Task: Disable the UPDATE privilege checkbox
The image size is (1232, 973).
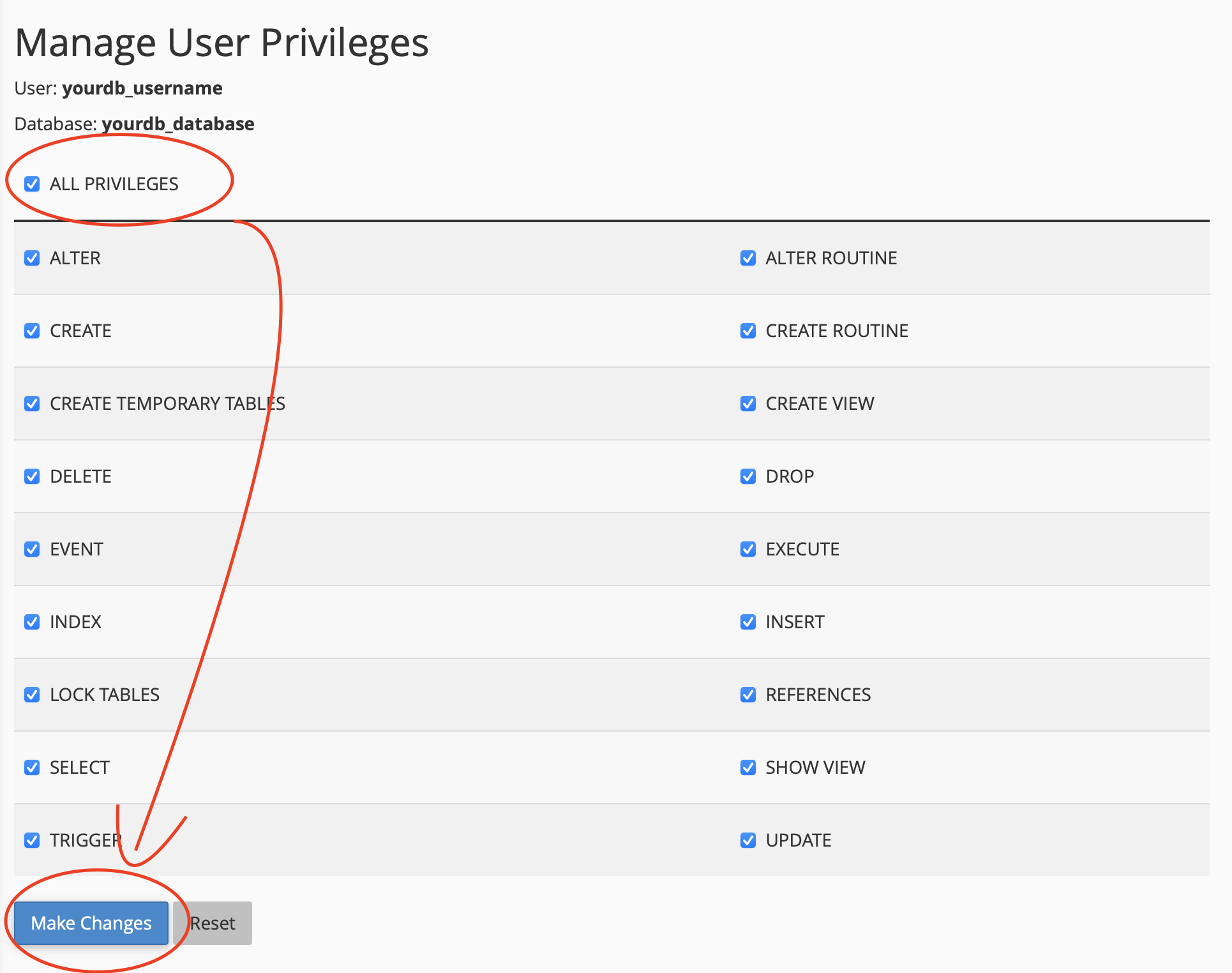Action: click(x=747, y=840)
